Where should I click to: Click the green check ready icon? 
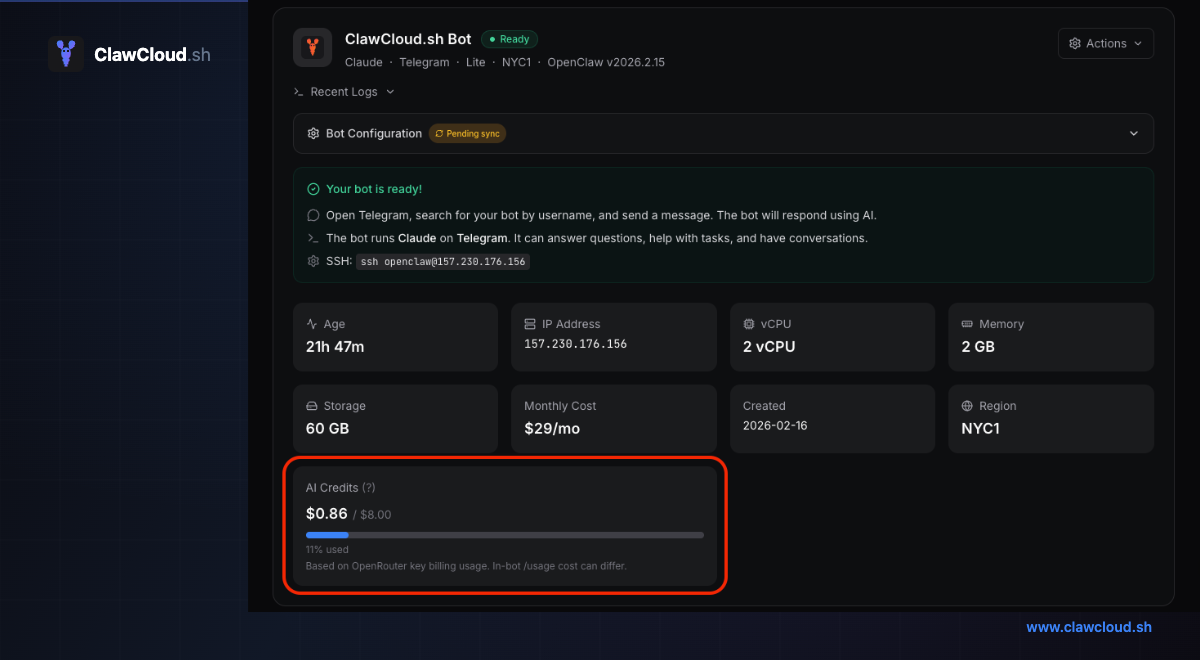click(x=313, y=189)
